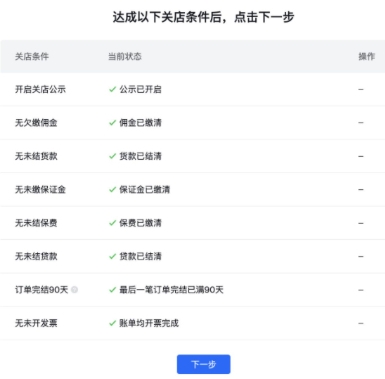Select the 当前状态 column header
The width and height of the screenshot is (385, 379).
click(x=125, y=56)
